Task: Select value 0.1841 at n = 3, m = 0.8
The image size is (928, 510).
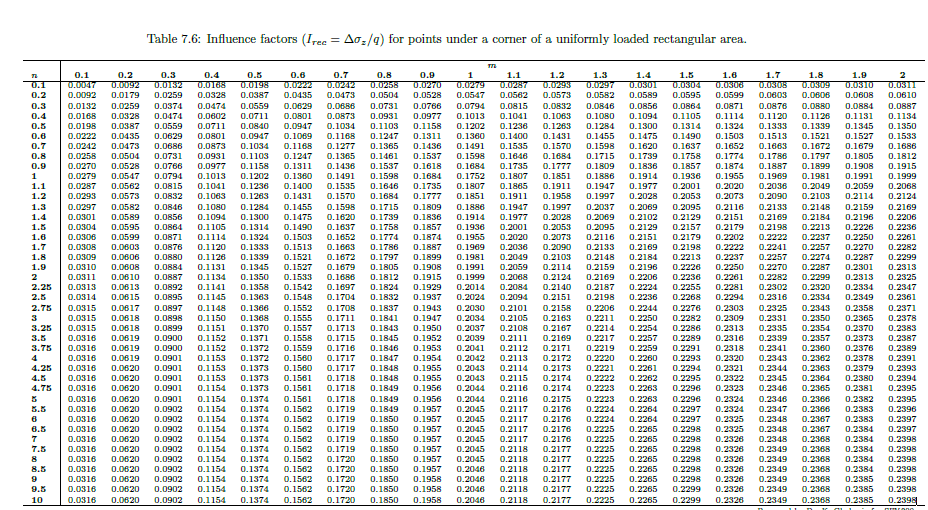Action: (384, 318)
